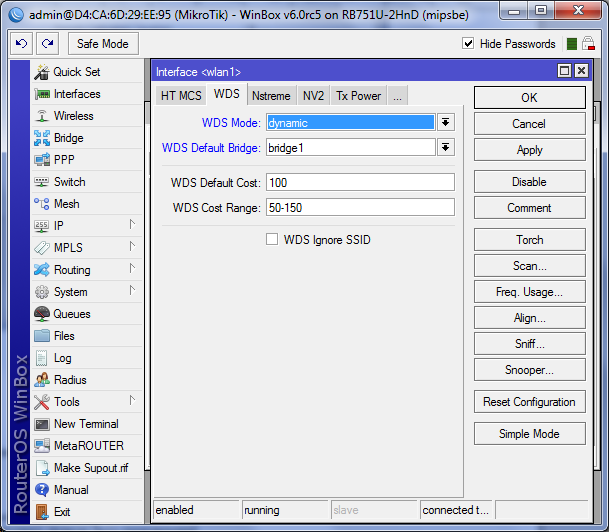Screen dimensions: 609x532
Task: Click WDS Default Bridge bridge1 field
Action: click(351, 148)
